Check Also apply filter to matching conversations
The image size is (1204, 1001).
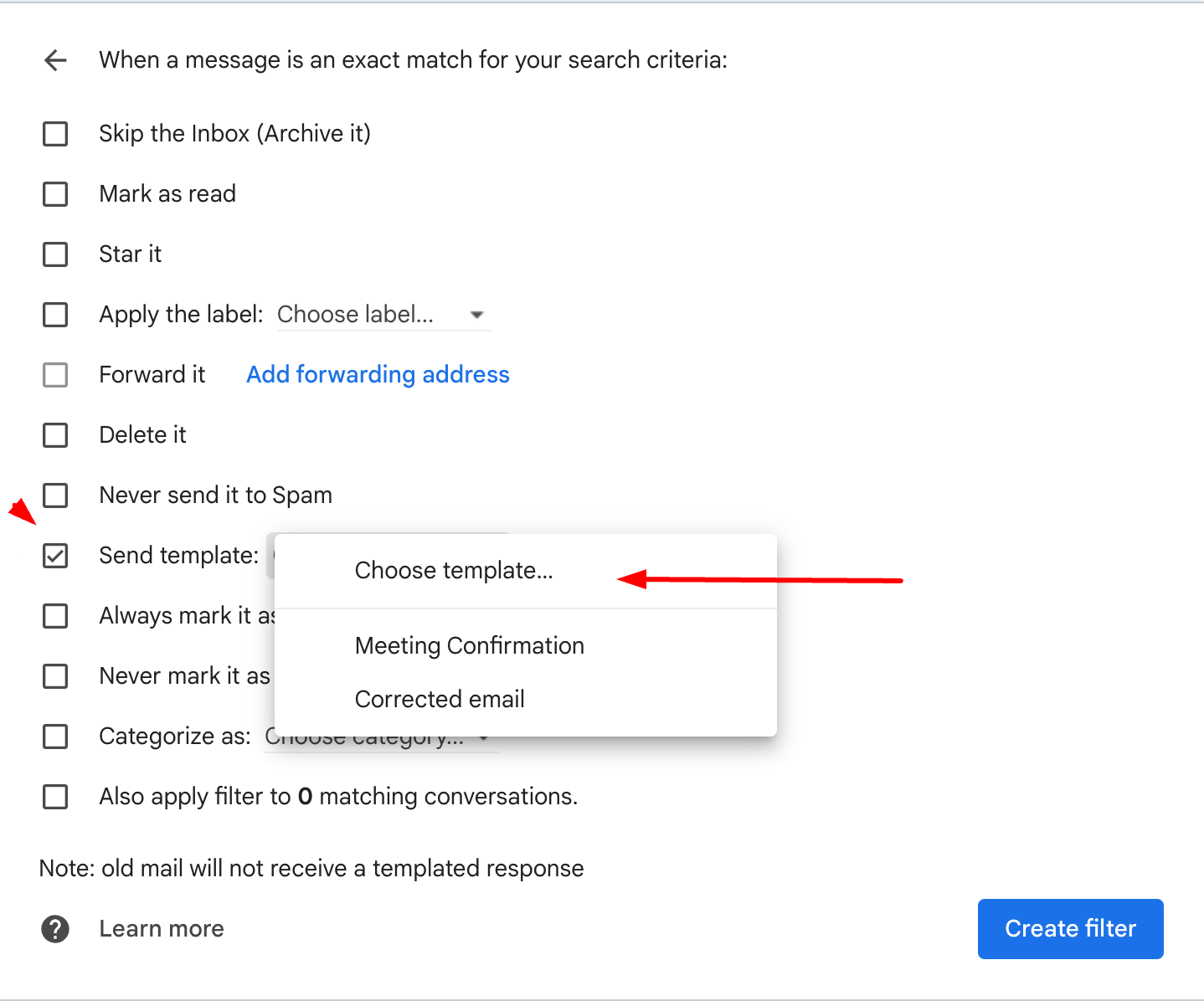[x=55, y=797]
